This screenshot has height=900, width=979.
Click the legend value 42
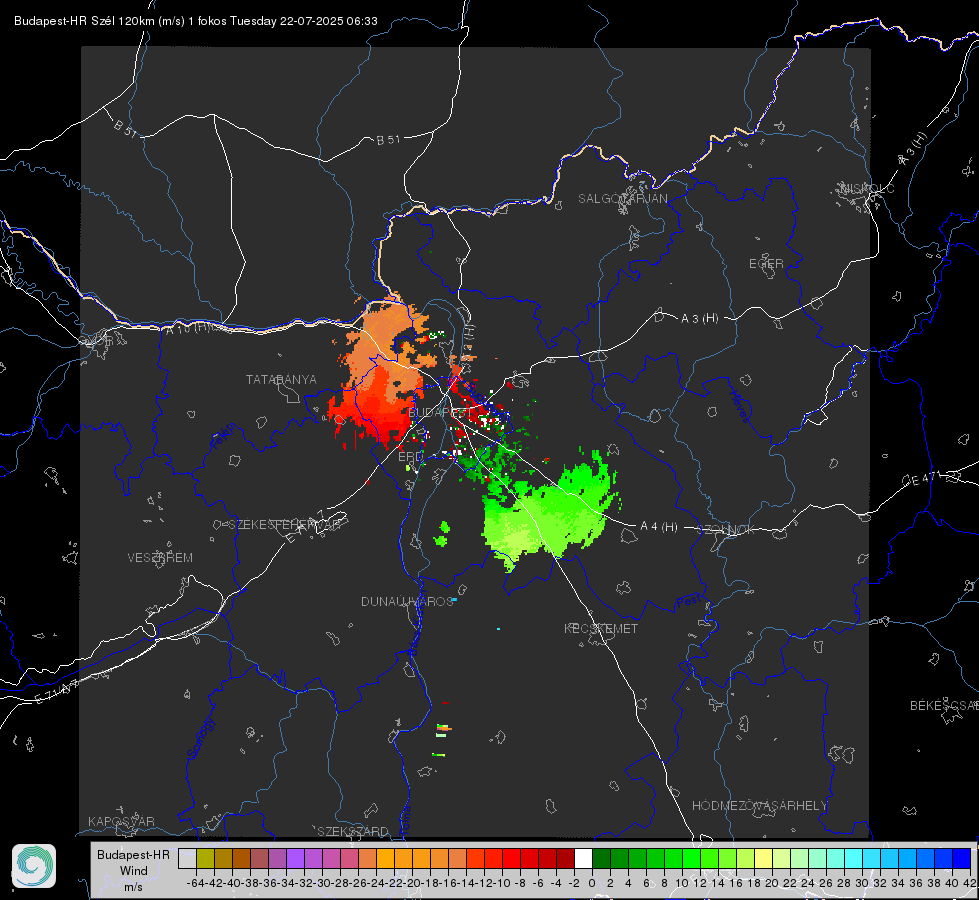pos(970,883)
